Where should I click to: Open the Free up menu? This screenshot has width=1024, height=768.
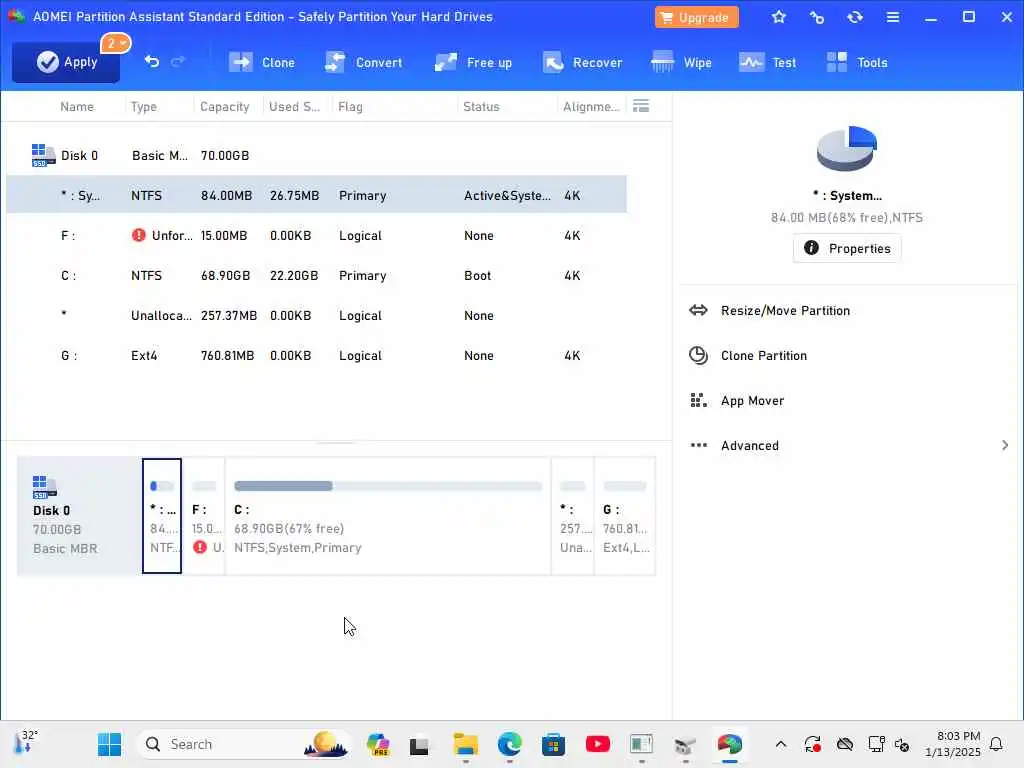[x=473, y=63]
